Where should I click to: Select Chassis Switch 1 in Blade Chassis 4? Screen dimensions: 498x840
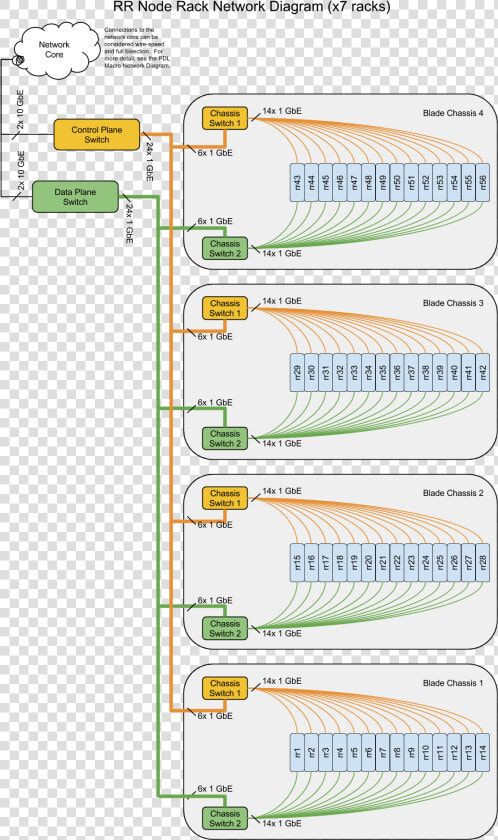click(225, 118)
